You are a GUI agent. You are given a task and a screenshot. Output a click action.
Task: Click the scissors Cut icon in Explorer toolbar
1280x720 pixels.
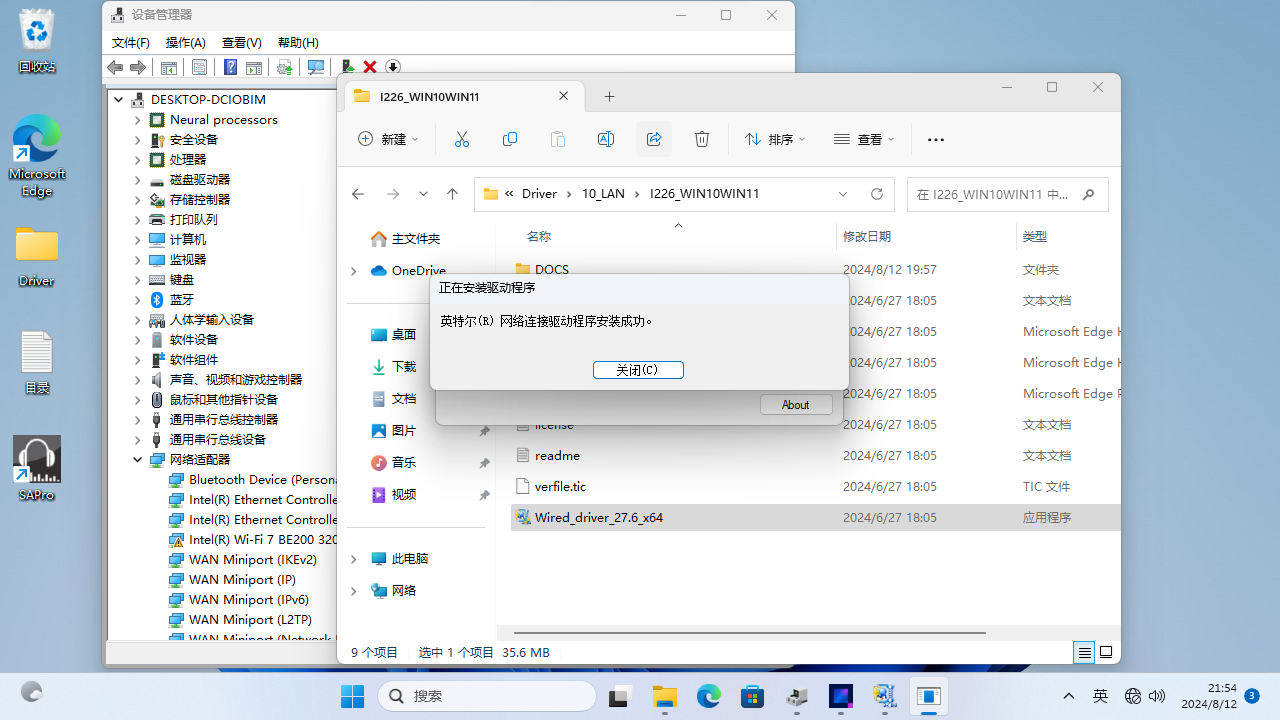click(461, 140)
